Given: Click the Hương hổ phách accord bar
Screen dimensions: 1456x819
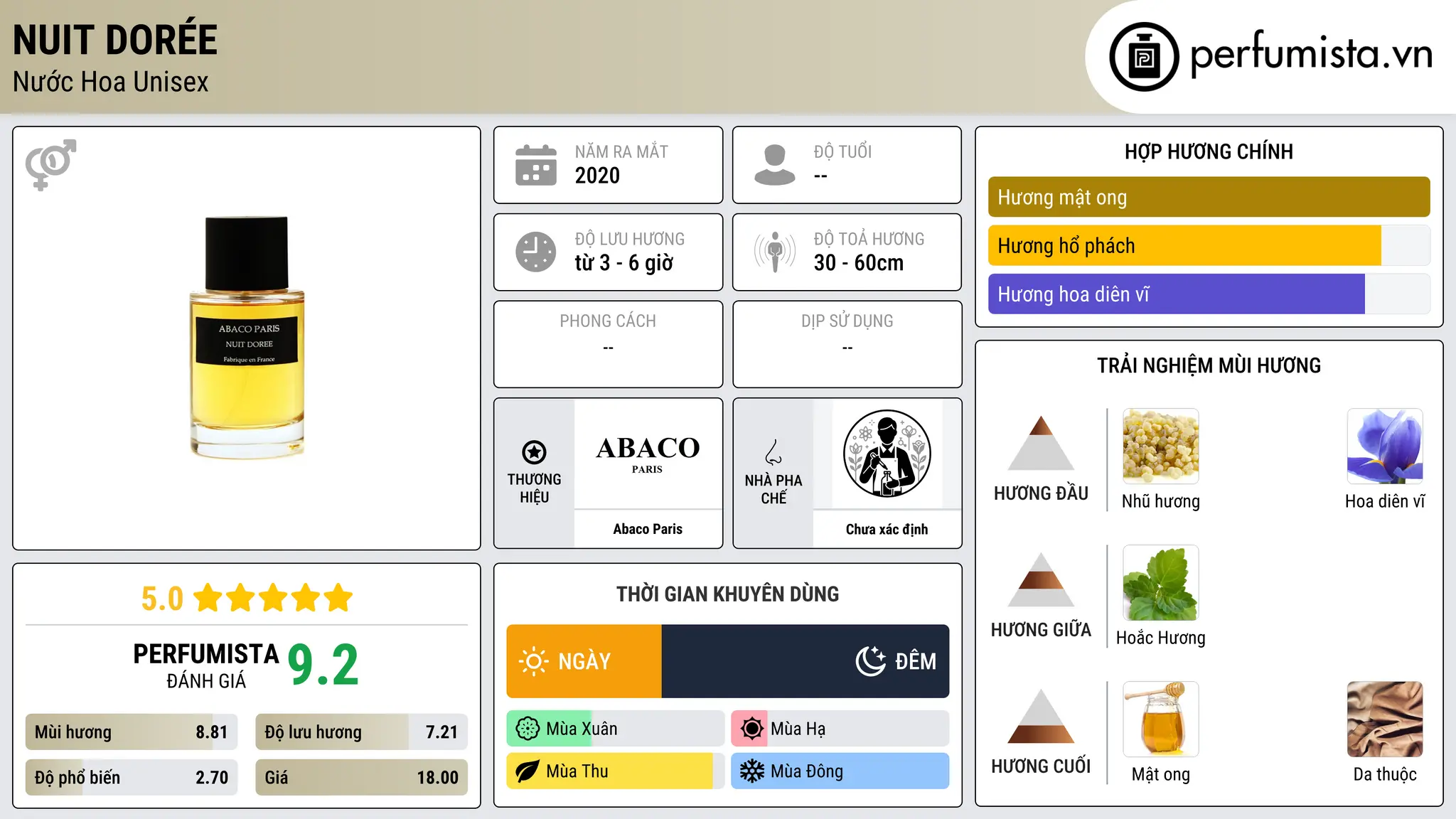Looking at the screenshot, I should click(x=1209, y=245).
